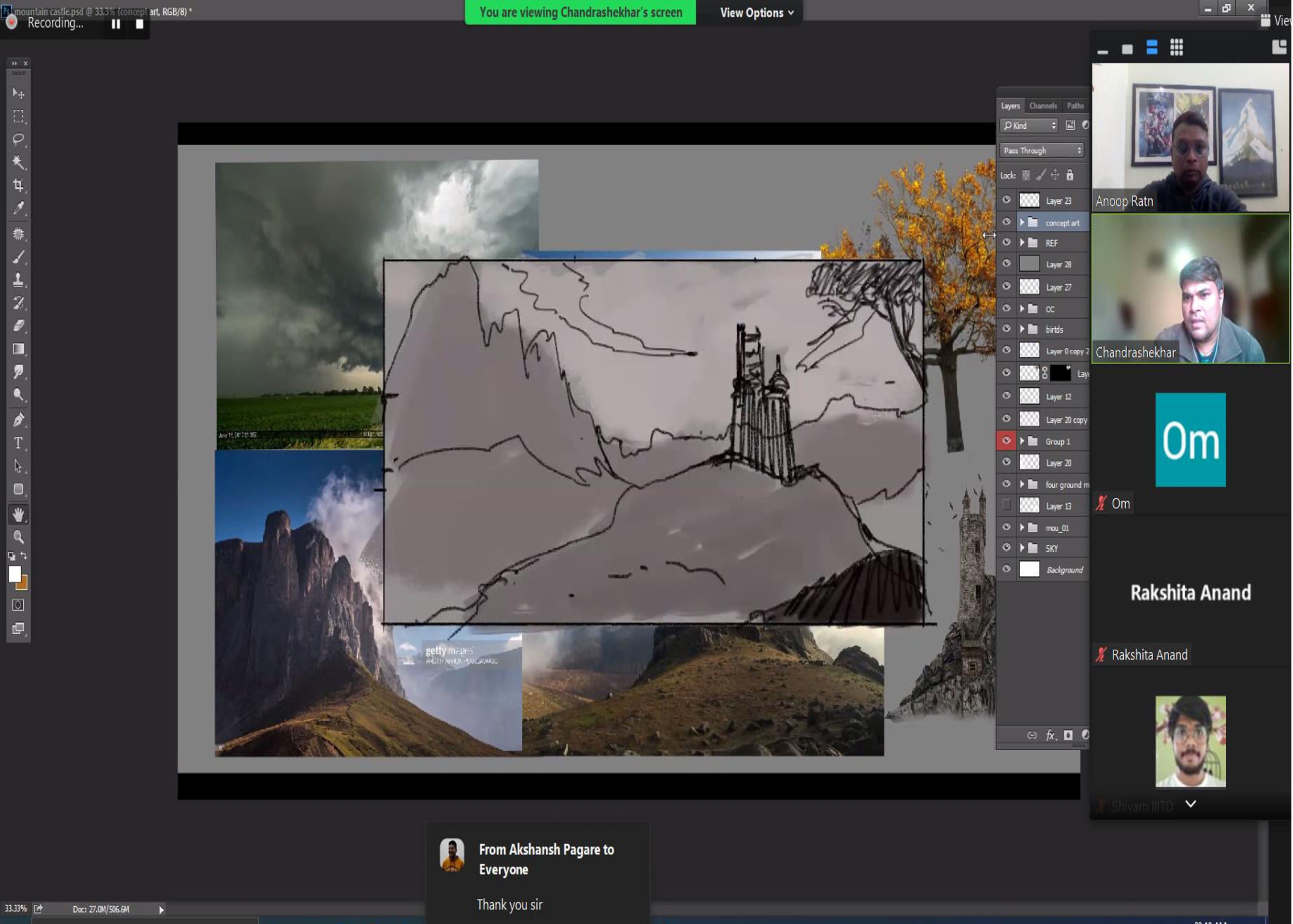Viewport: 1293px width, 924px height.
Task: Open the Pass Through blend mode dropdown
Action: pos(1042,150)
